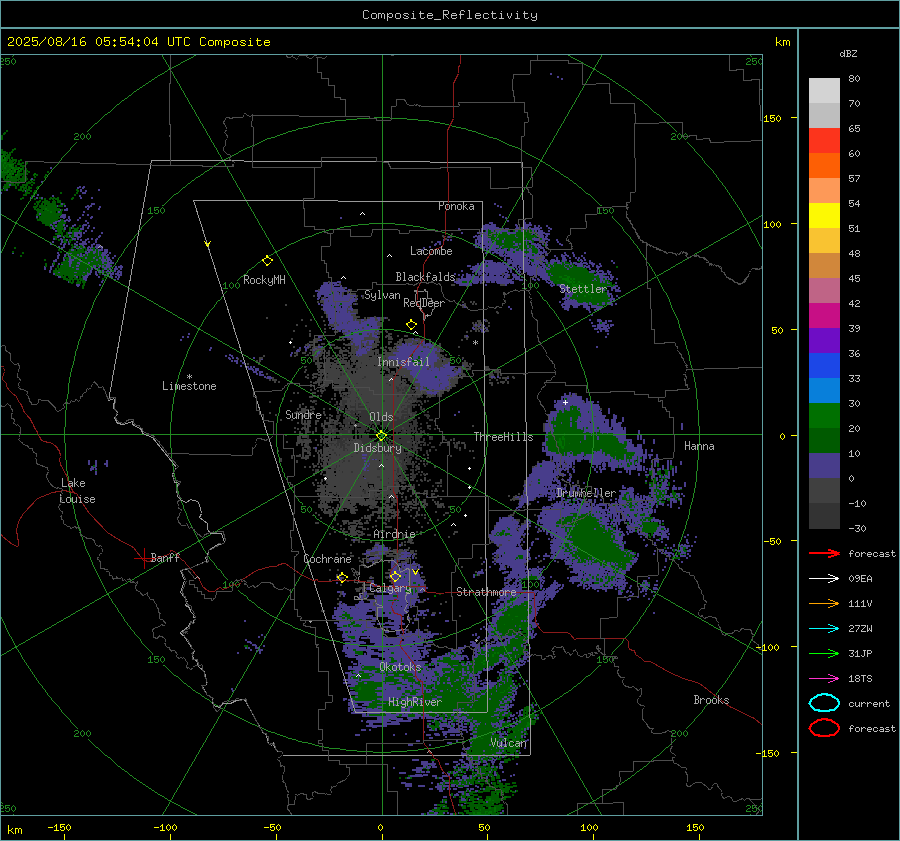Click the Hanna town label
The width and height of the screenshot is (900, 841).
point(699,446)
